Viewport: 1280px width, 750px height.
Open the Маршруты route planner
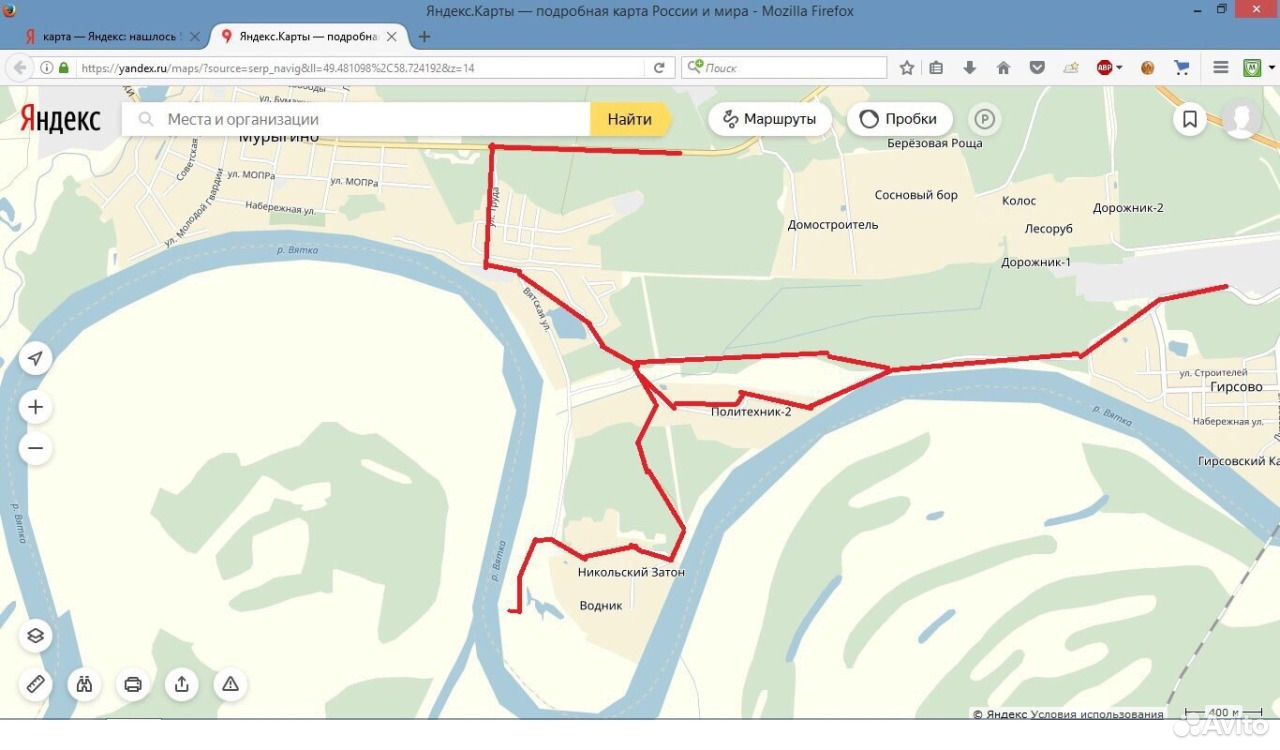pyautogui.click(x=770, y=119)
